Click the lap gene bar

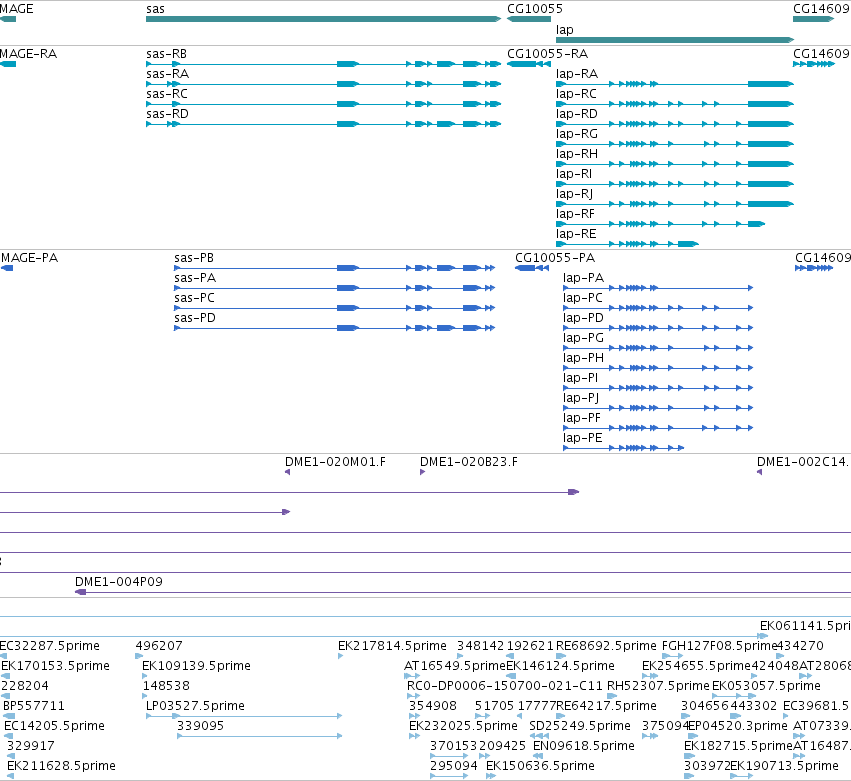tap(675, 40)
